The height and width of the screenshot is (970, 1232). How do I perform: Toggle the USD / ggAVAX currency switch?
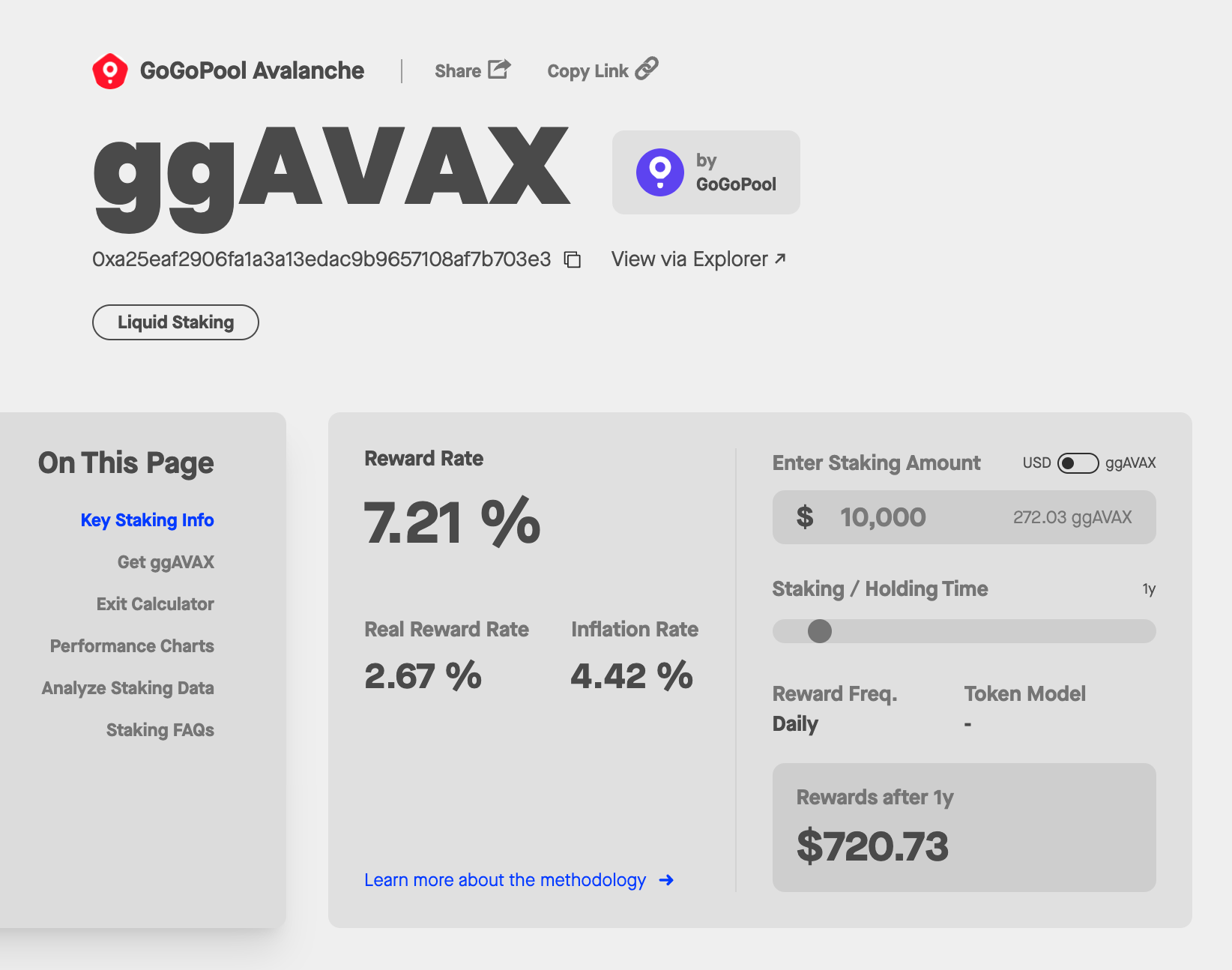point(1078,463)
